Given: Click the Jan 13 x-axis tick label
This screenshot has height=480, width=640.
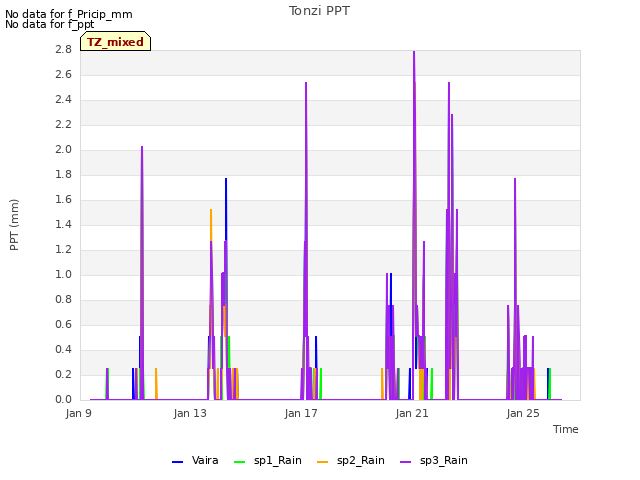Looking at the screenshot, I should pos(190,413).
